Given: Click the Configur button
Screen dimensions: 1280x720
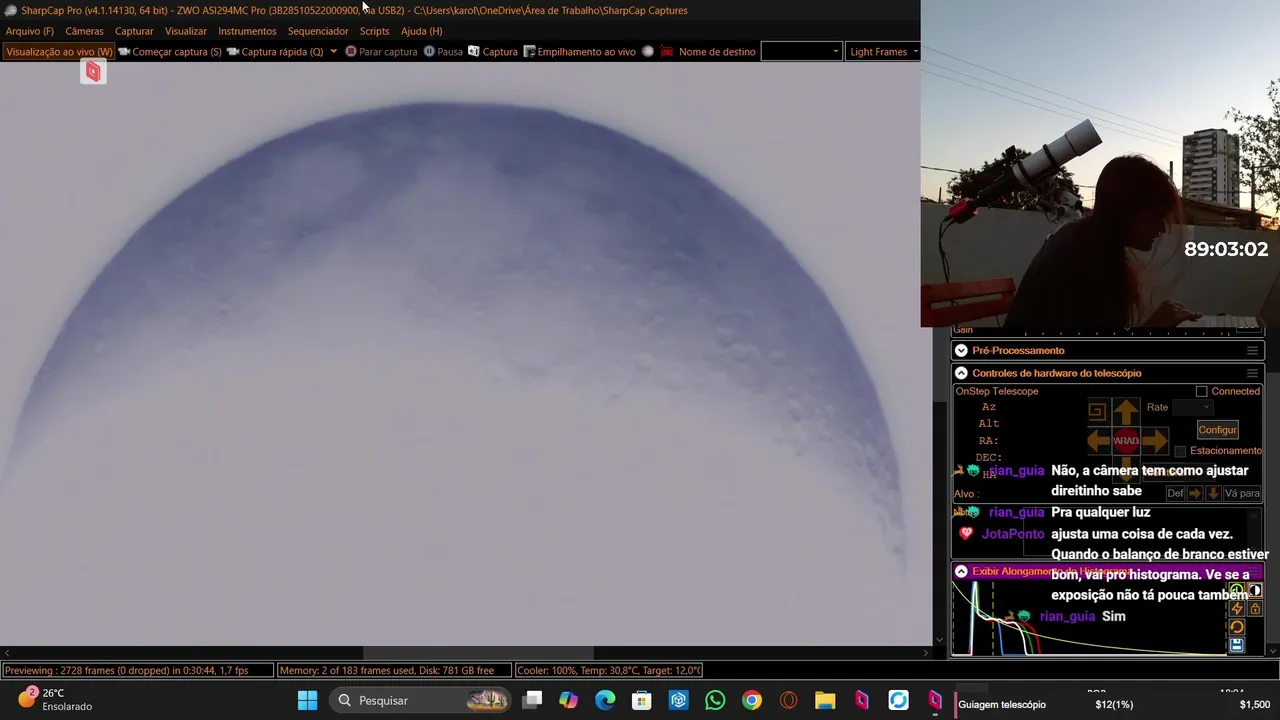Looking at the screenshot, I should coord(1217,430).
